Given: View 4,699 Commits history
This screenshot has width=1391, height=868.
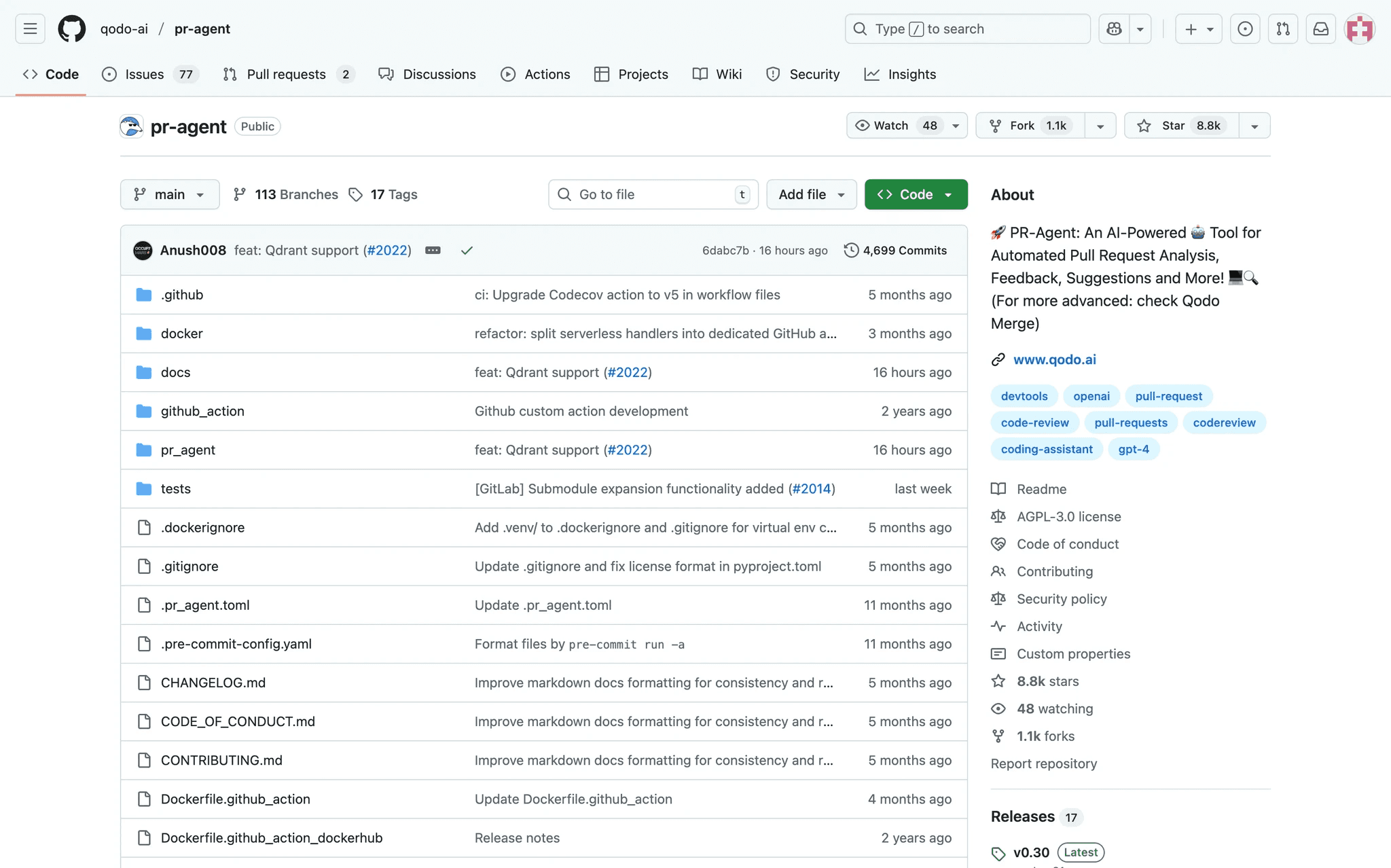Looking at the screenshot, I should pos(895,251).
